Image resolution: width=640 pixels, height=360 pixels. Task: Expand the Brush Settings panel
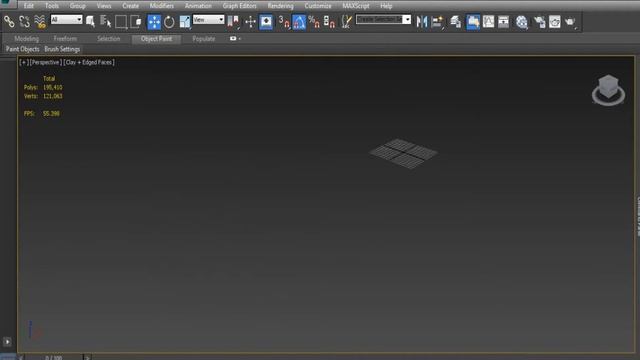click(62, 49)
